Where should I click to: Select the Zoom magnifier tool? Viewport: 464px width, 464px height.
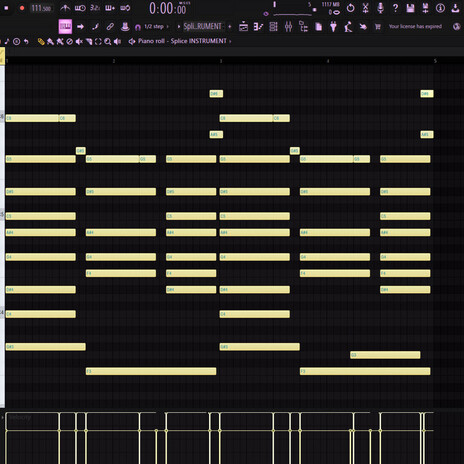point(108,41)
